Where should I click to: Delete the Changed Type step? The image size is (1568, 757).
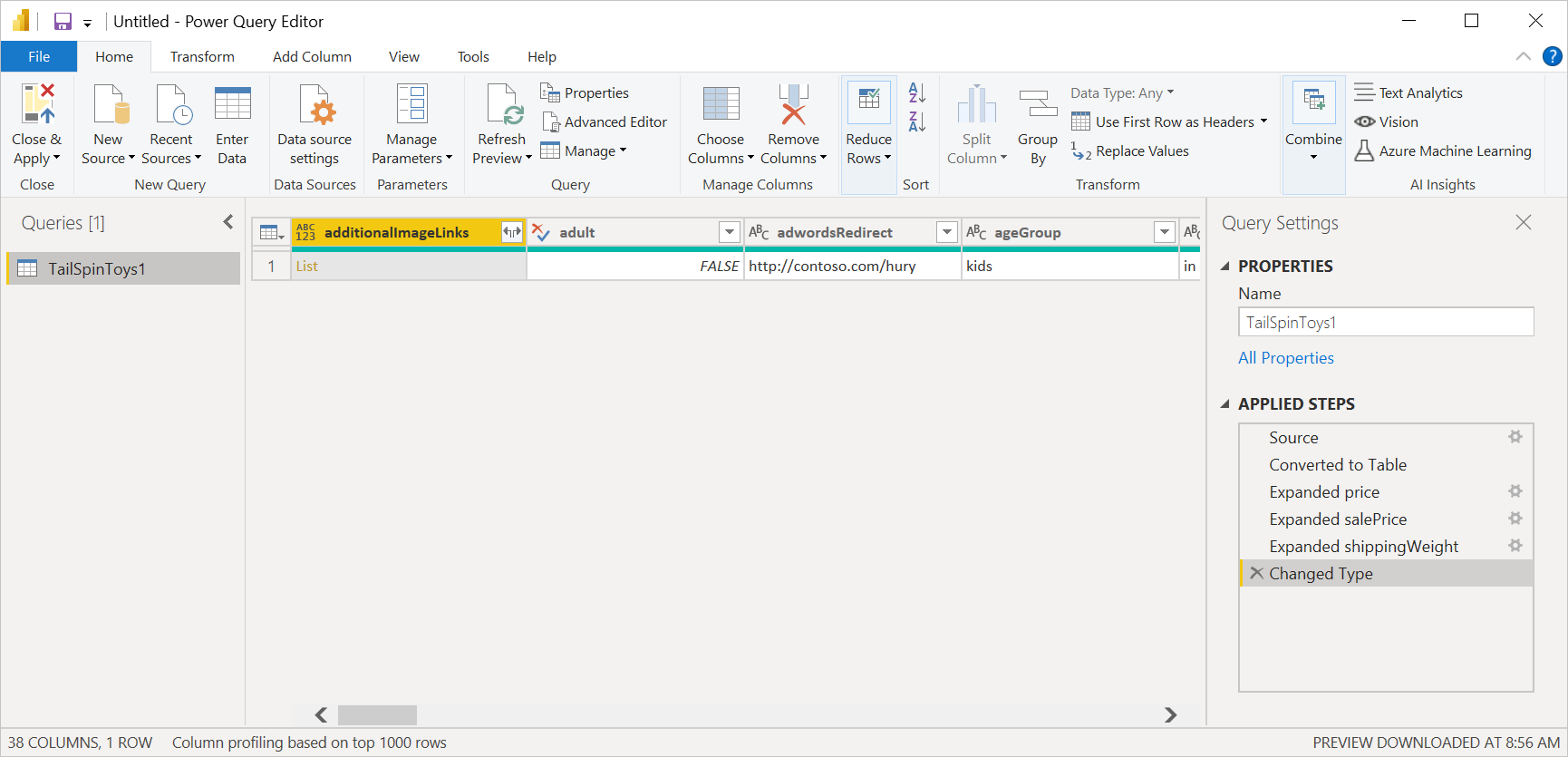(1256, 573)
